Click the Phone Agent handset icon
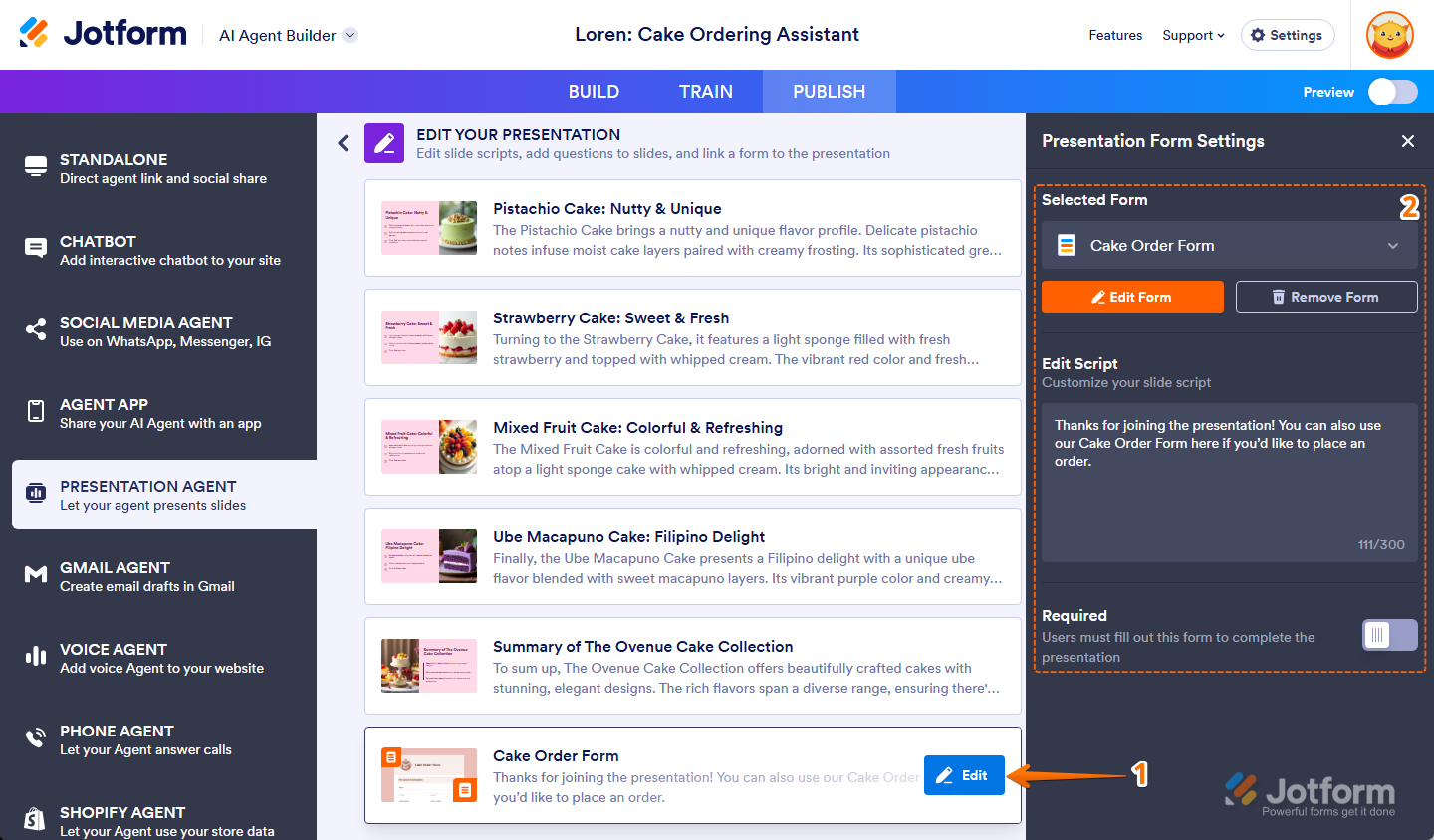Image resolution: width=1434 pixels, height=840 pixels. pyautogui.click(x=36, y=737)
